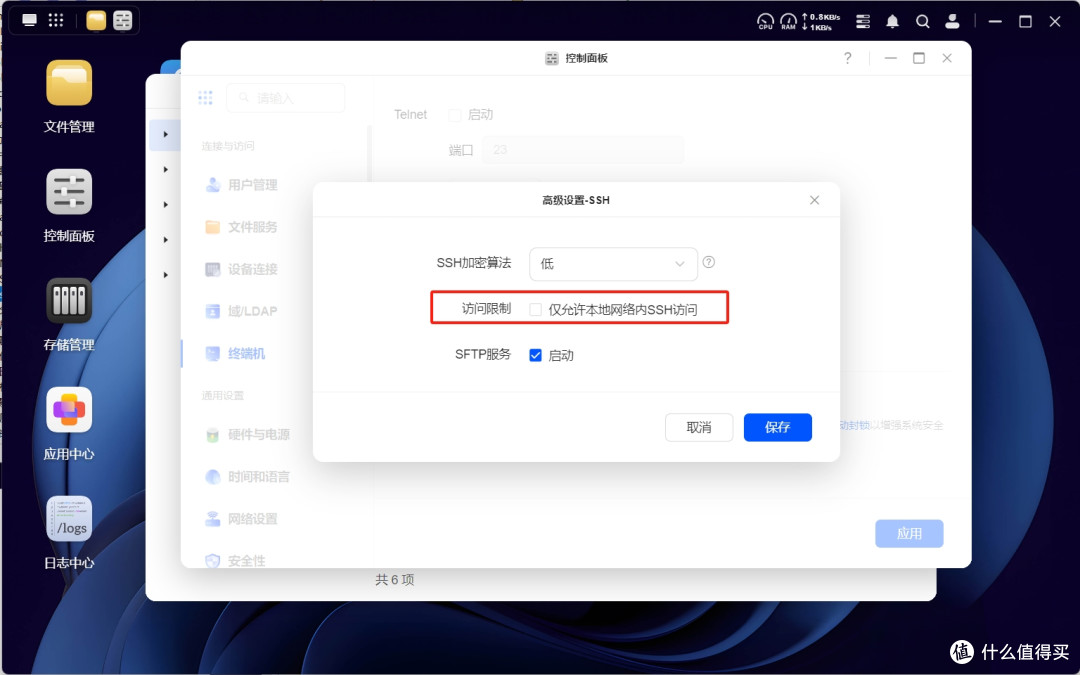Click the Telnet 端口 field showing 23
Image resolution: width=1080 pixels, height=675 pixels.
pos(583,149)
